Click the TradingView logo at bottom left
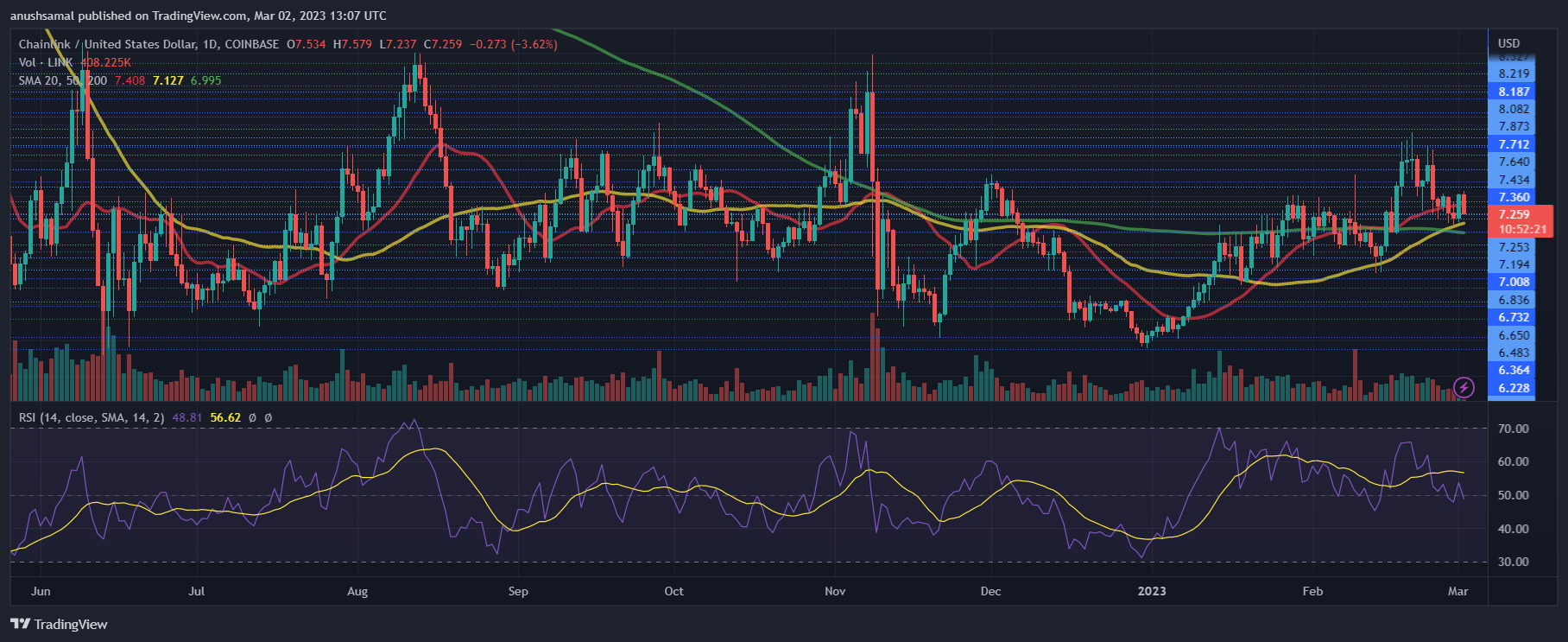 (59, 624)
